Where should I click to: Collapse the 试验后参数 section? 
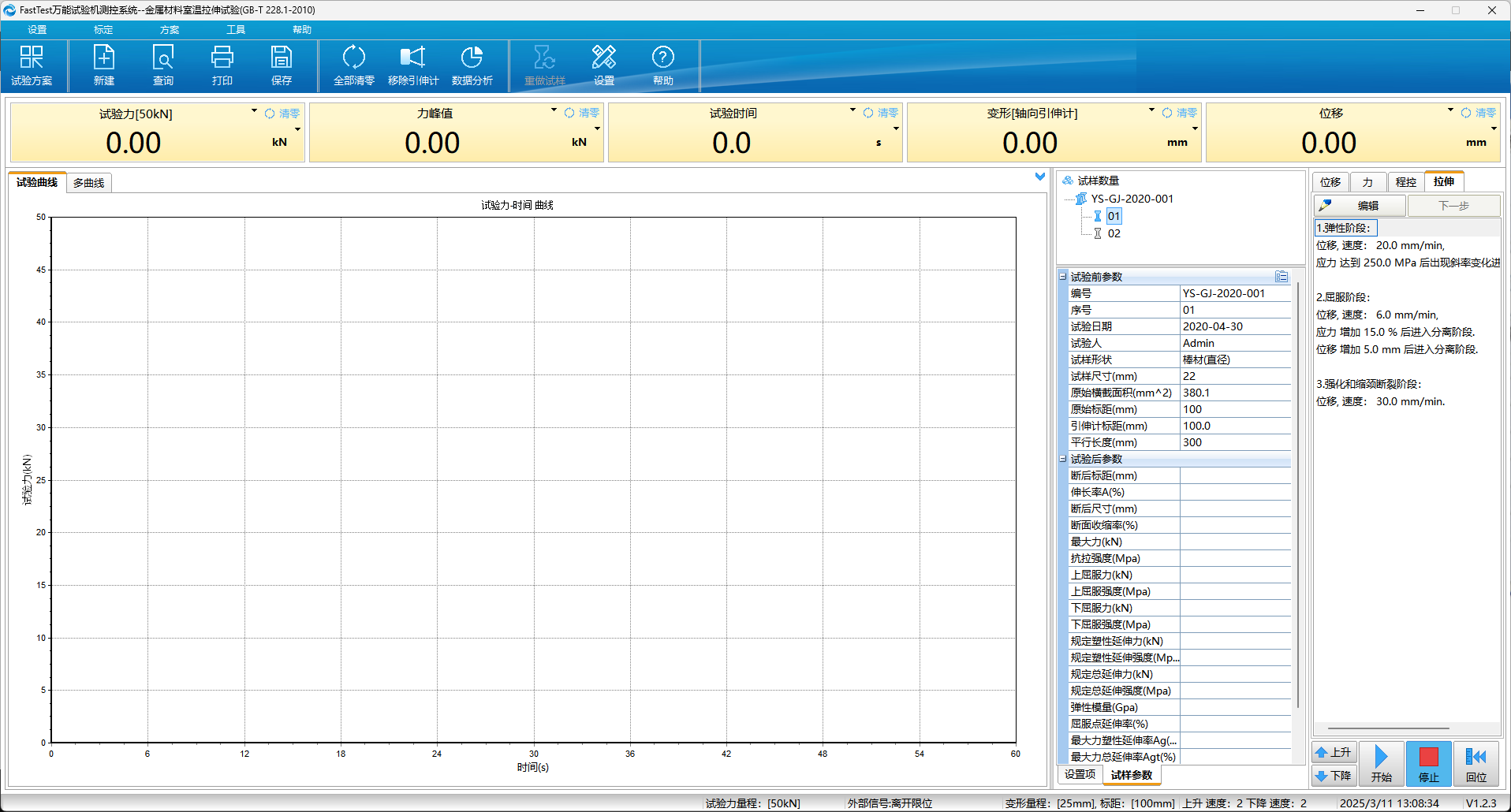click(x=1063, y=459)
